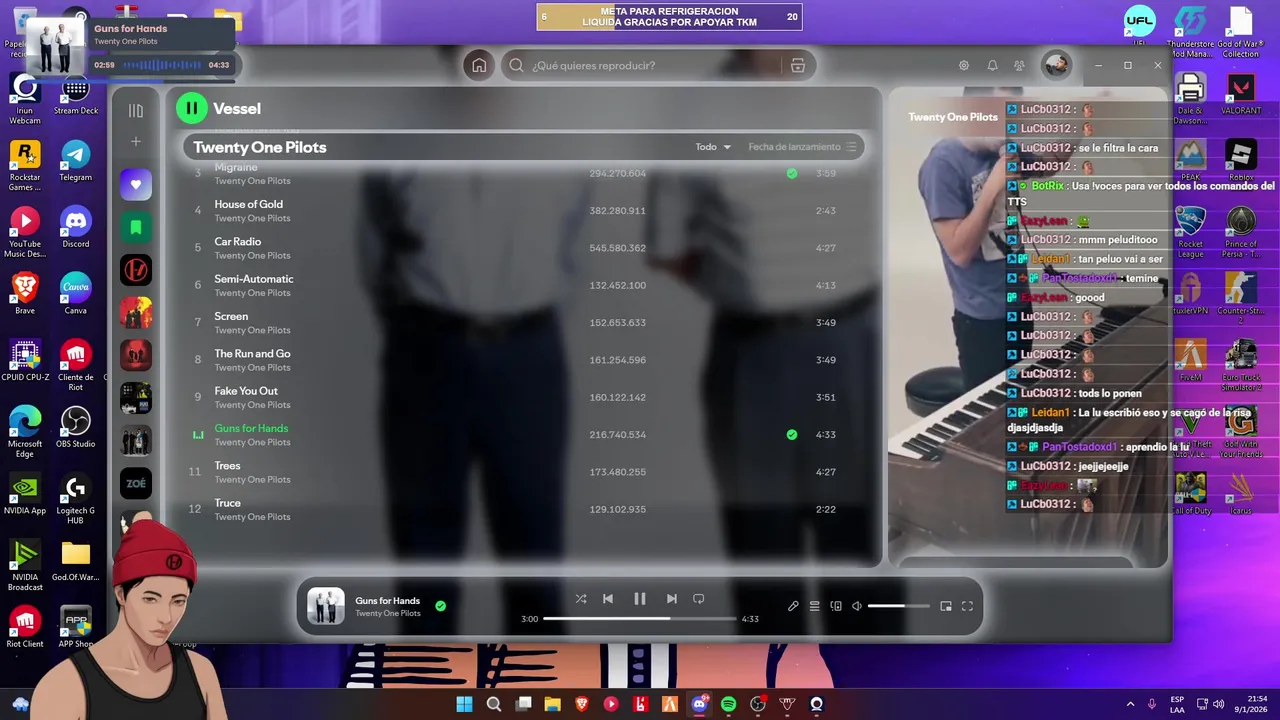Open the miniplayer icon
The height and width of the screenshot is (720, 1280).
pyautogui.click(x=946, y=606)
